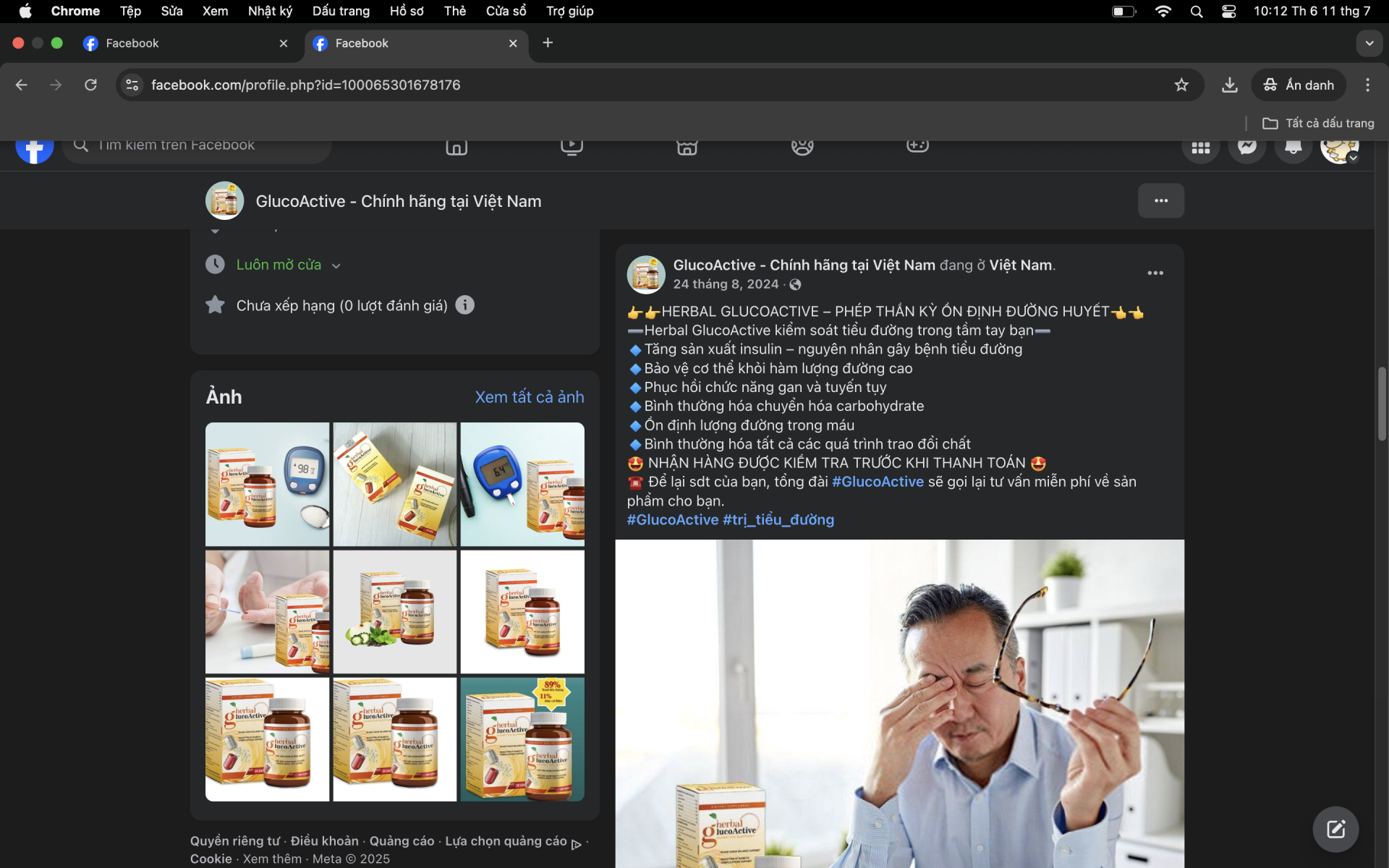The image size is (1389, 868).
Task: Open photo with glucose meter showing 98
Action: (x=267, y=484)
